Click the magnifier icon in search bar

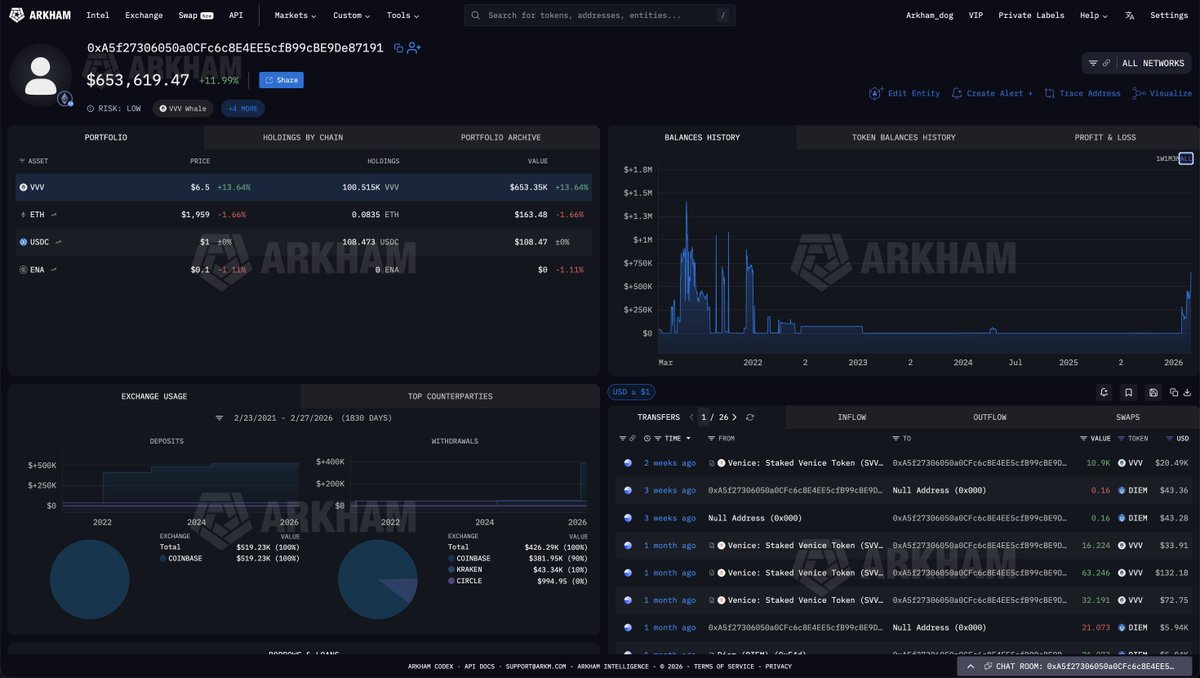[x=475, y=15]
